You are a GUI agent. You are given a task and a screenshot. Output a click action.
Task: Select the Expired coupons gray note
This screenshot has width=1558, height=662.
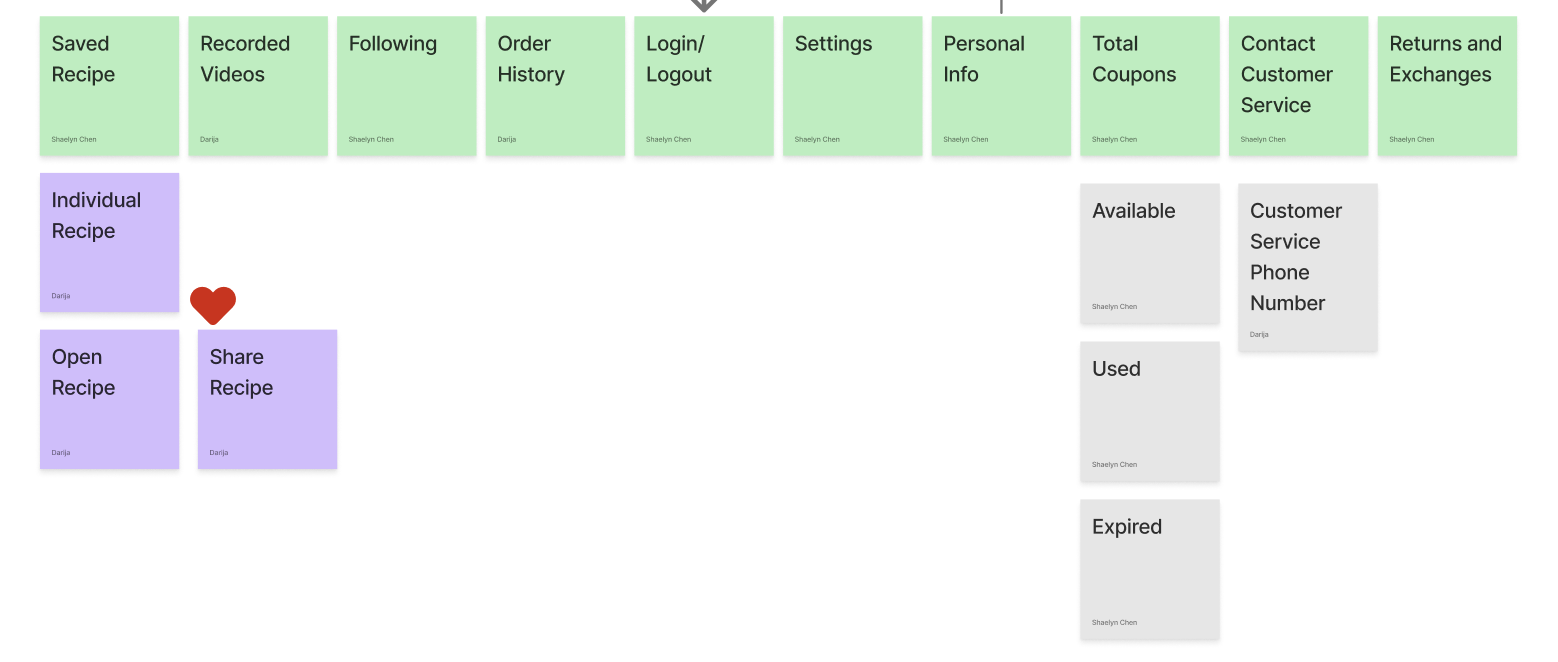pos(1150,570)
